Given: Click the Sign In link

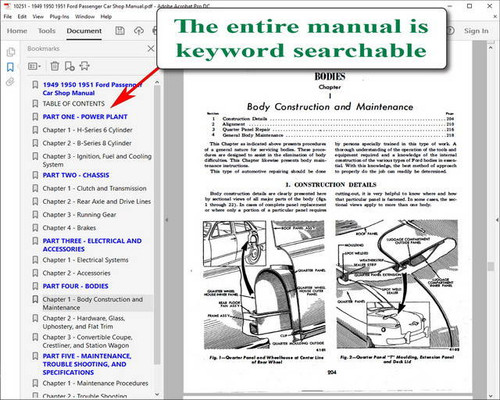Looking at the screenshot, I should pos(476,31).
